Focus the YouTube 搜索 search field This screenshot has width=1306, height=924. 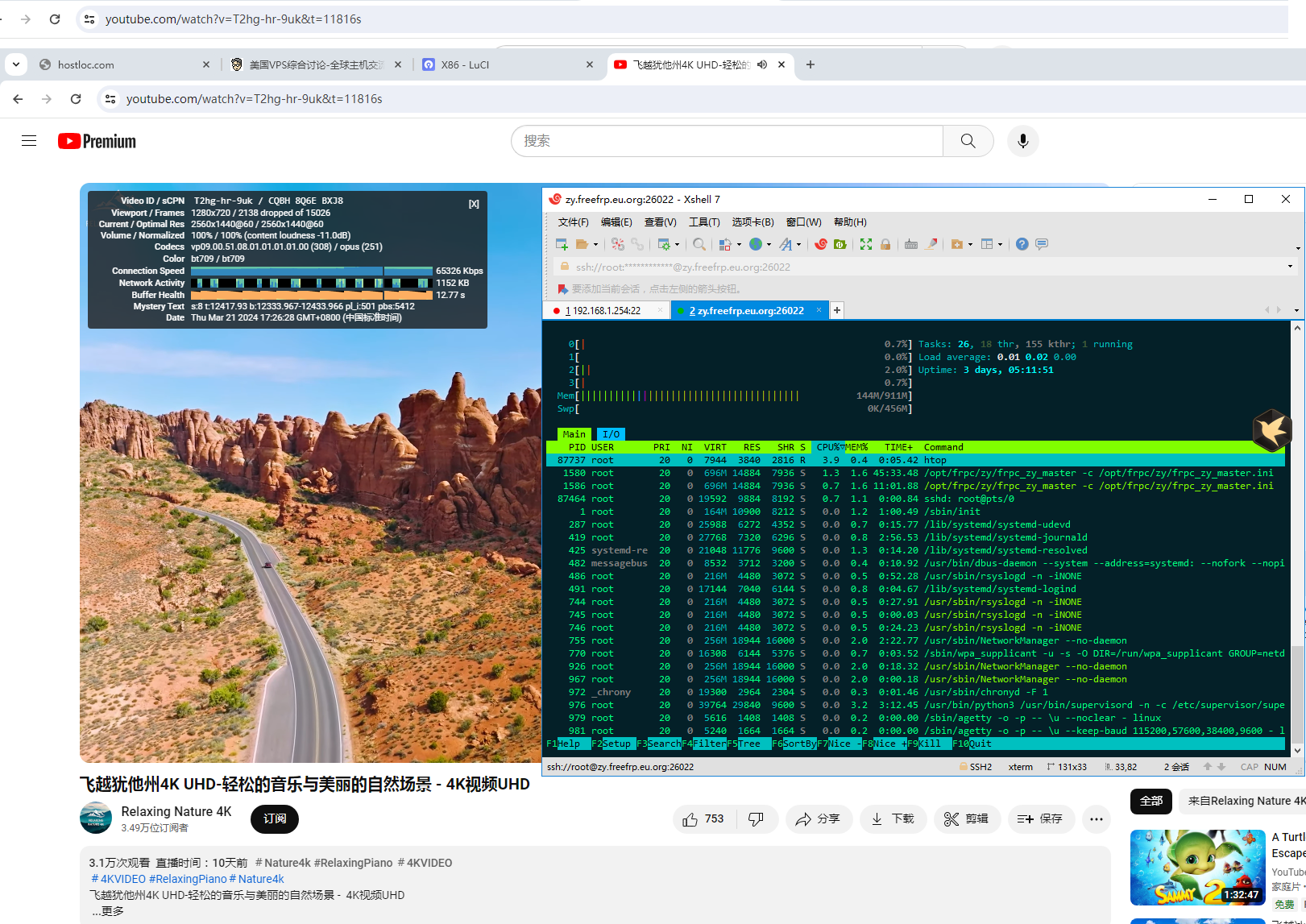[x=727, y=141]
